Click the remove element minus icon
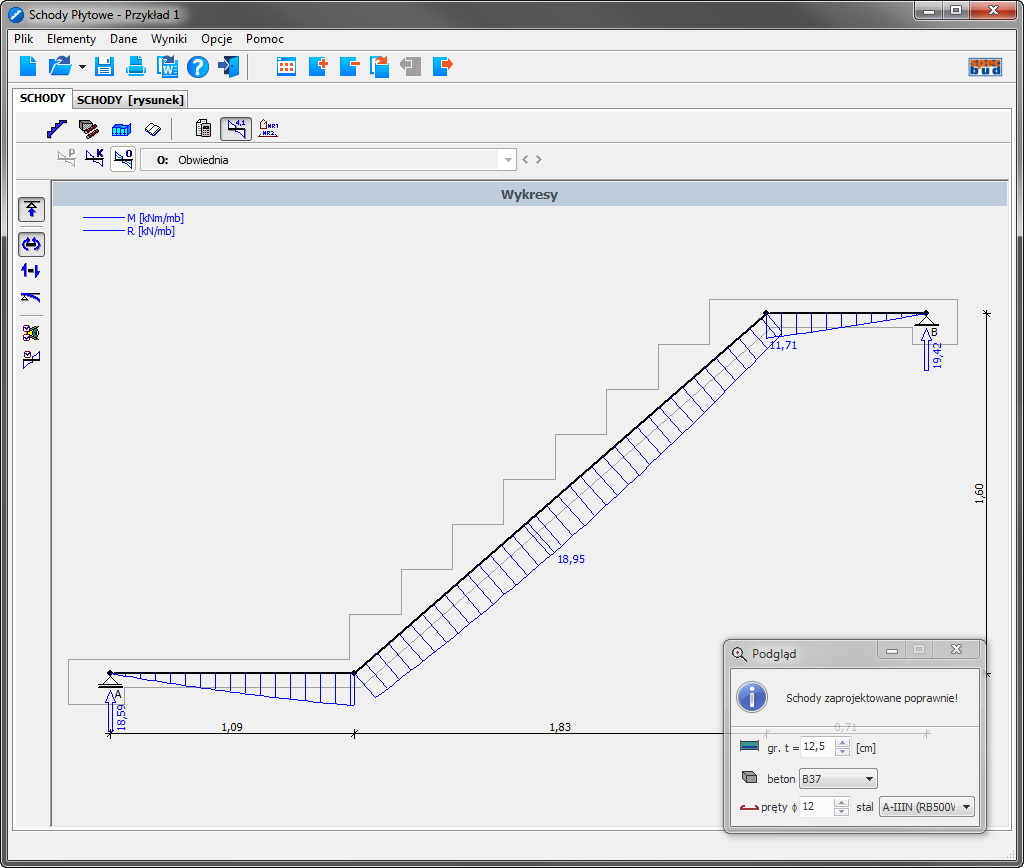Image resolution: width=1024 pixels, height=868 pixels. click(x=349, y=67)
